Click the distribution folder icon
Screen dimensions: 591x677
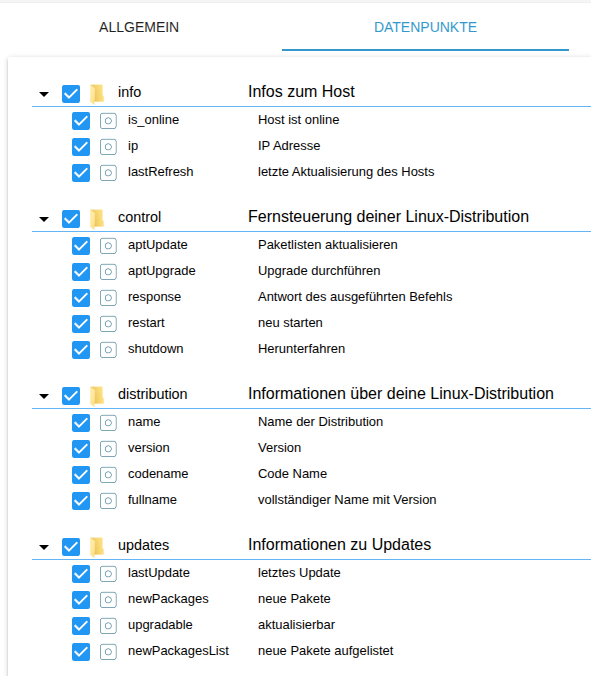tap(97, 395)
